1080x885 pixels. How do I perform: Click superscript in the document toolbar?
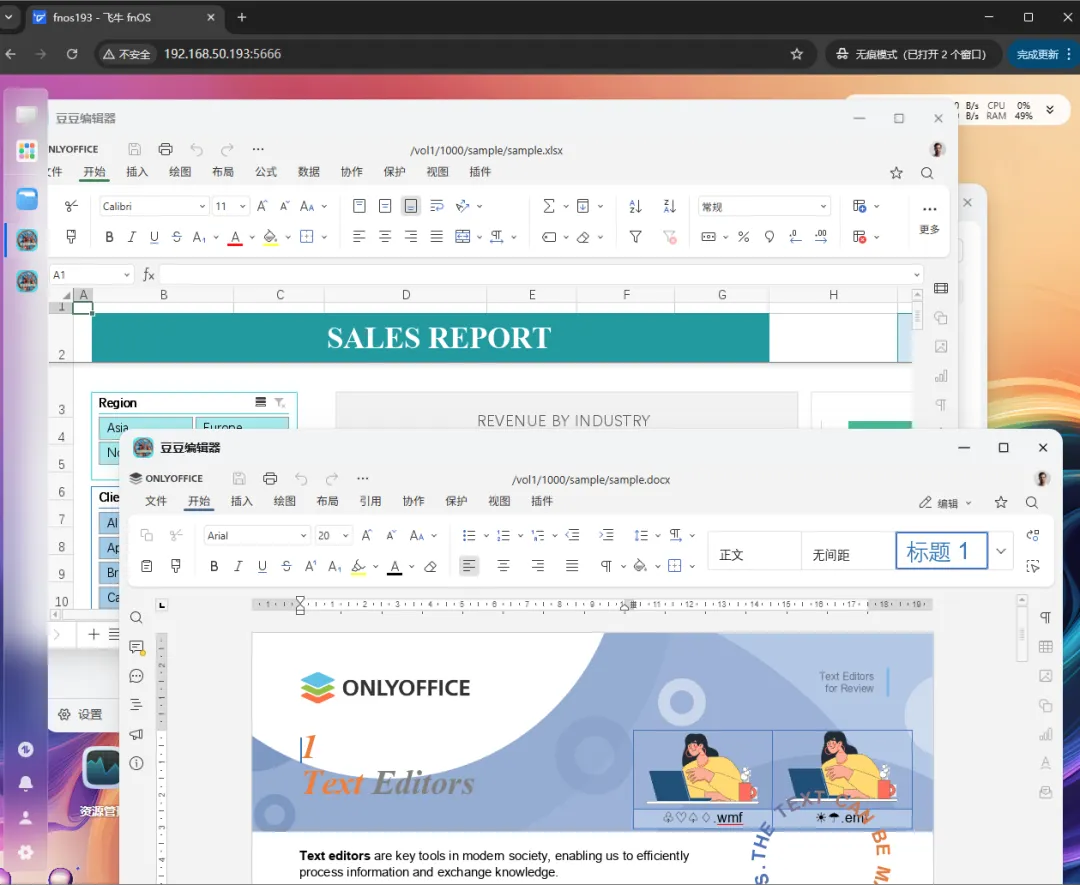coord(311,566)
